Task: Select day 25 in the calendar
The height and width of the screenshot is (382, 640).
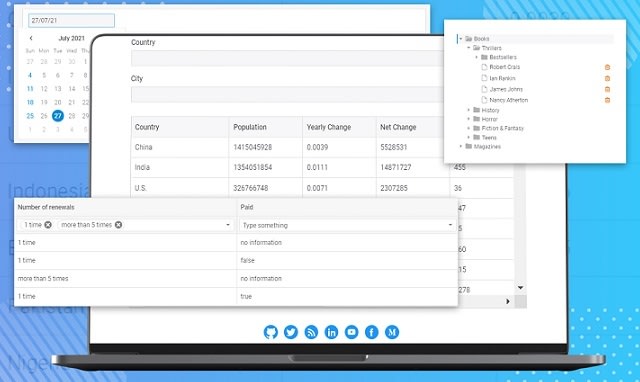Action: (30, 116)
